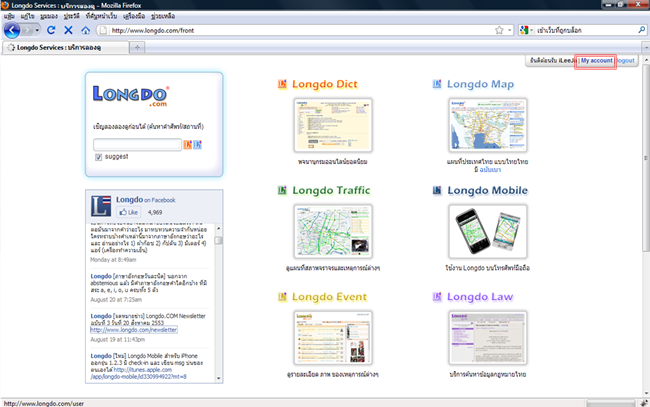
Task: Click the purple icon beside Longdo Law
Action: (437, 297)
